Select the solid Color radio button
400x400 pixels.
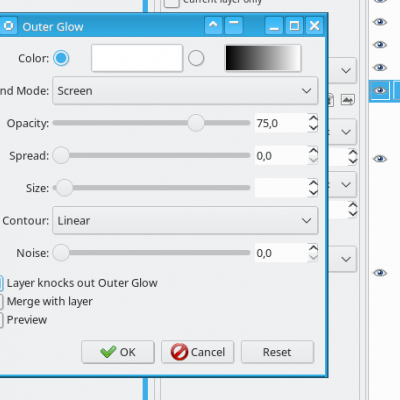click(61, 58)
